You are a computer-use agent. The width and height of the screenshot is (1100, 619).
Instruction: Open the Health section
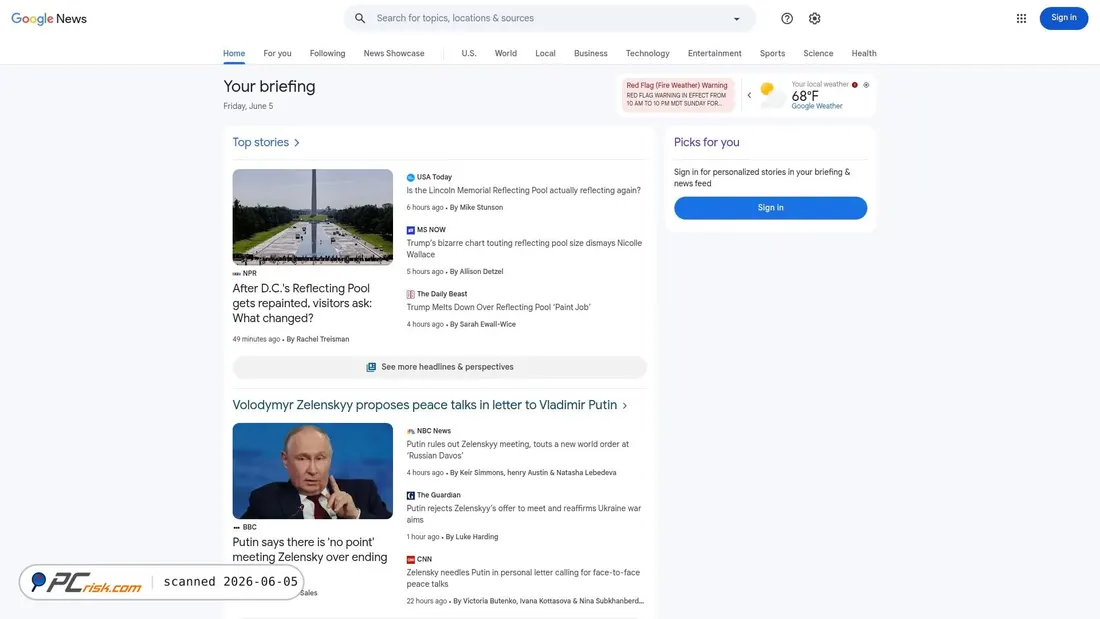(864, 53)
